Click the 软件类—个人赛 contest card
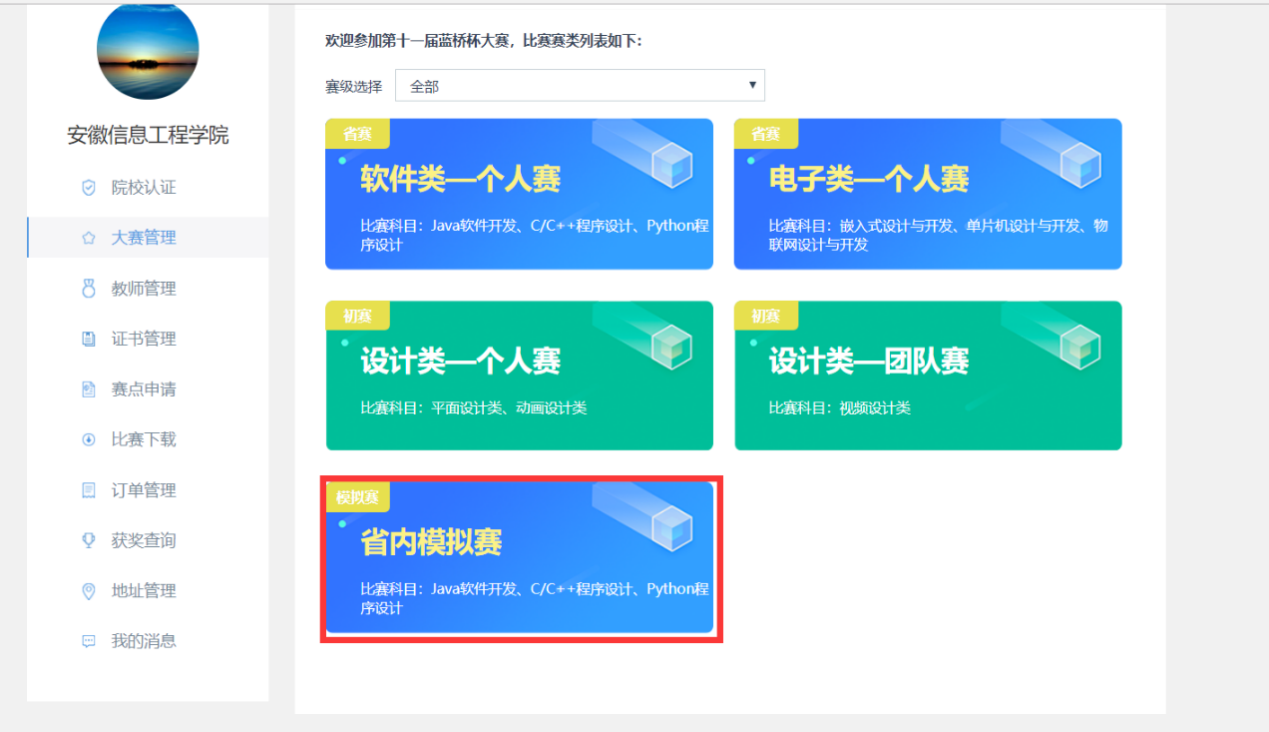The height and width of the screenshot is (732, 1269). (519, 194)
